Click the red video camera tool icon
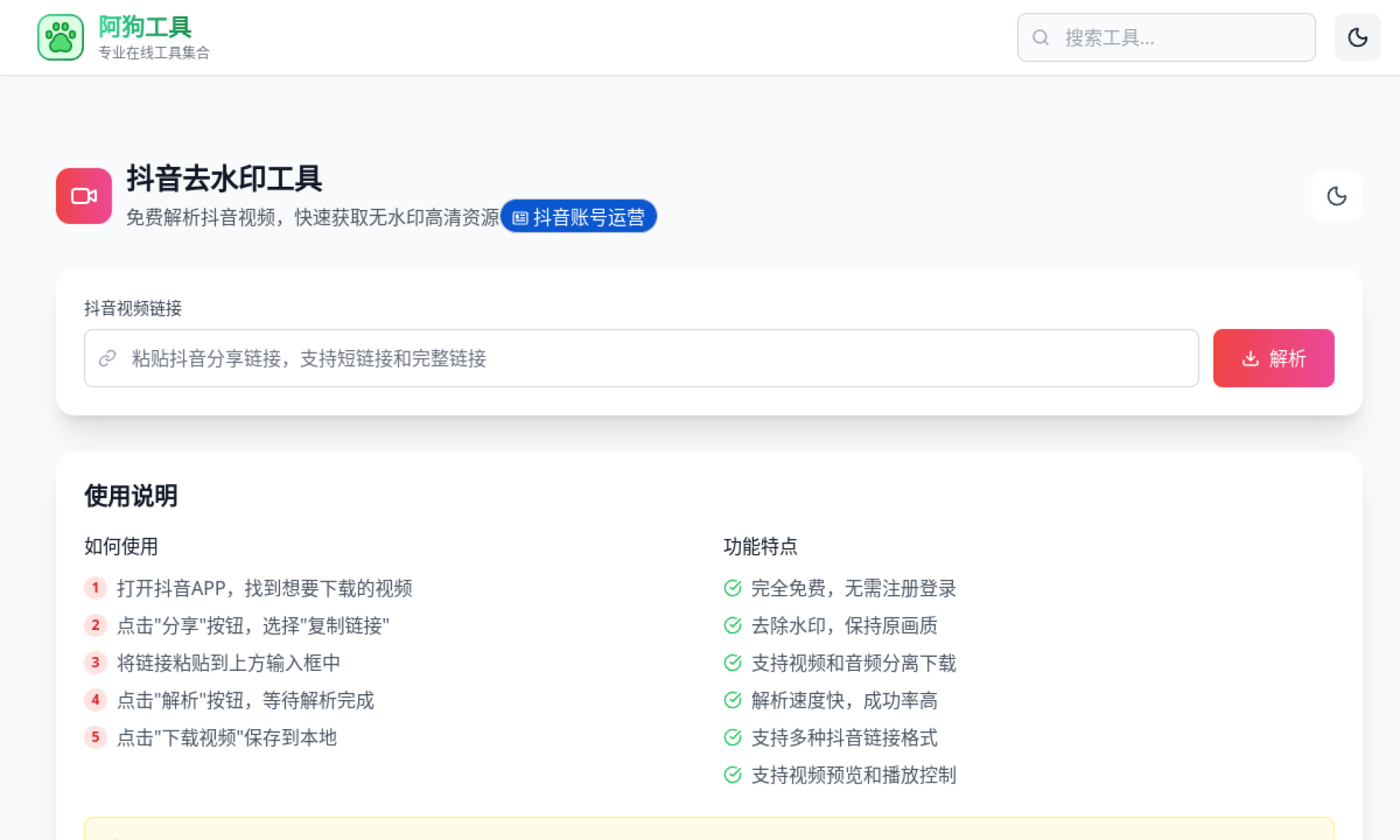Image resolution: width=1400 pixels, height=840 pixels. click(84, 196)
